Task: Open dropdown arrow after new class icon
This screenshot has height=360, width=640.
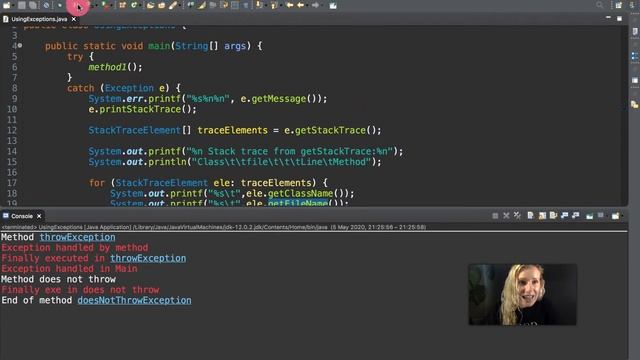Action: (140, 5)
